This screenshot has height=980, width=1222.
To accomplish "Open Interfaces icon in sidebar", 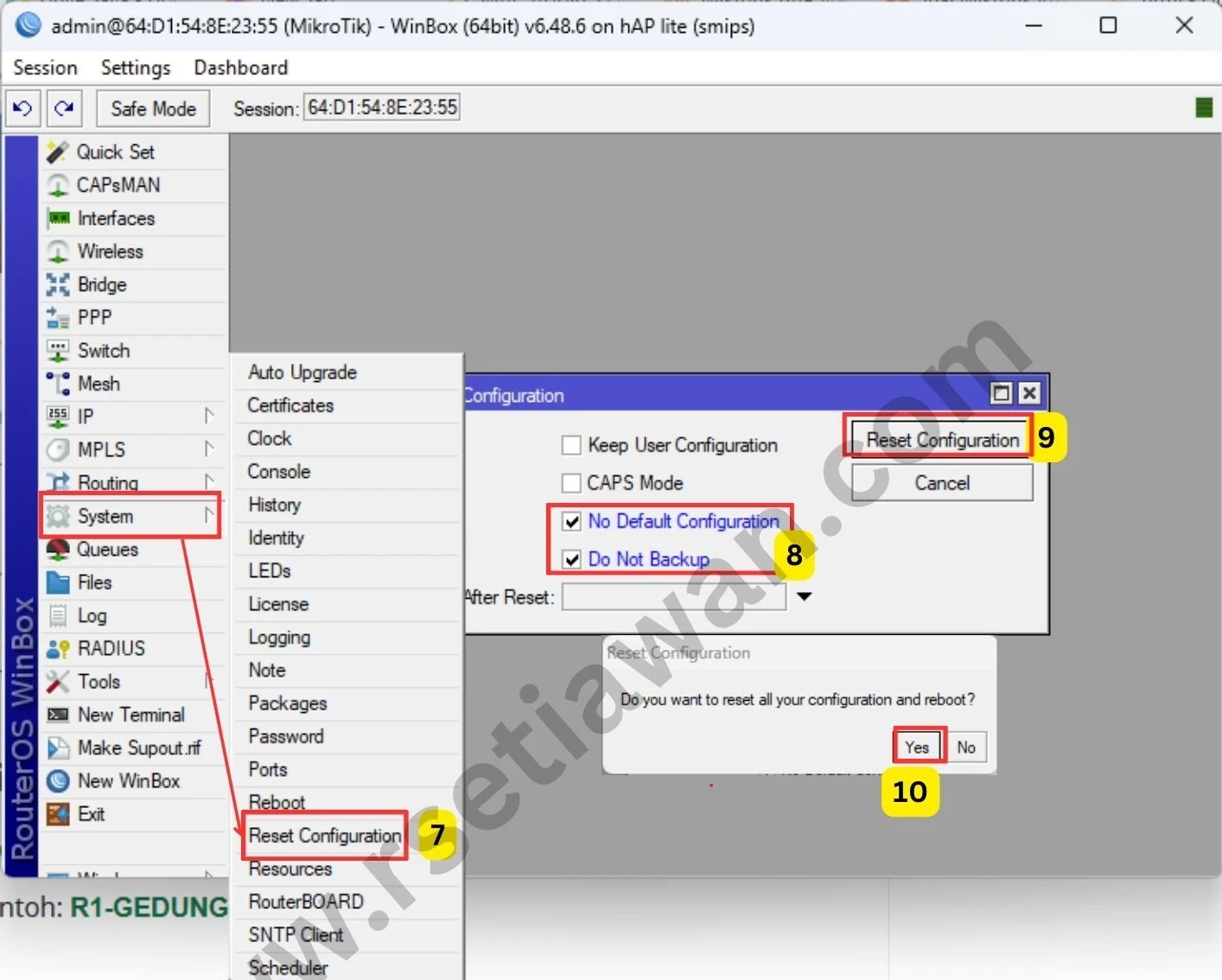I will [x=58, y=219].
